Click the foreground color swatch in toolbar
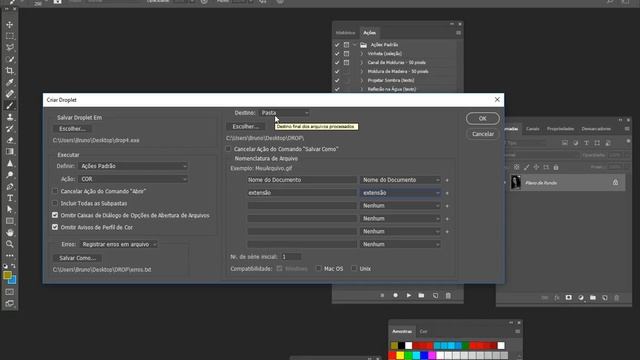 (7, 275)
